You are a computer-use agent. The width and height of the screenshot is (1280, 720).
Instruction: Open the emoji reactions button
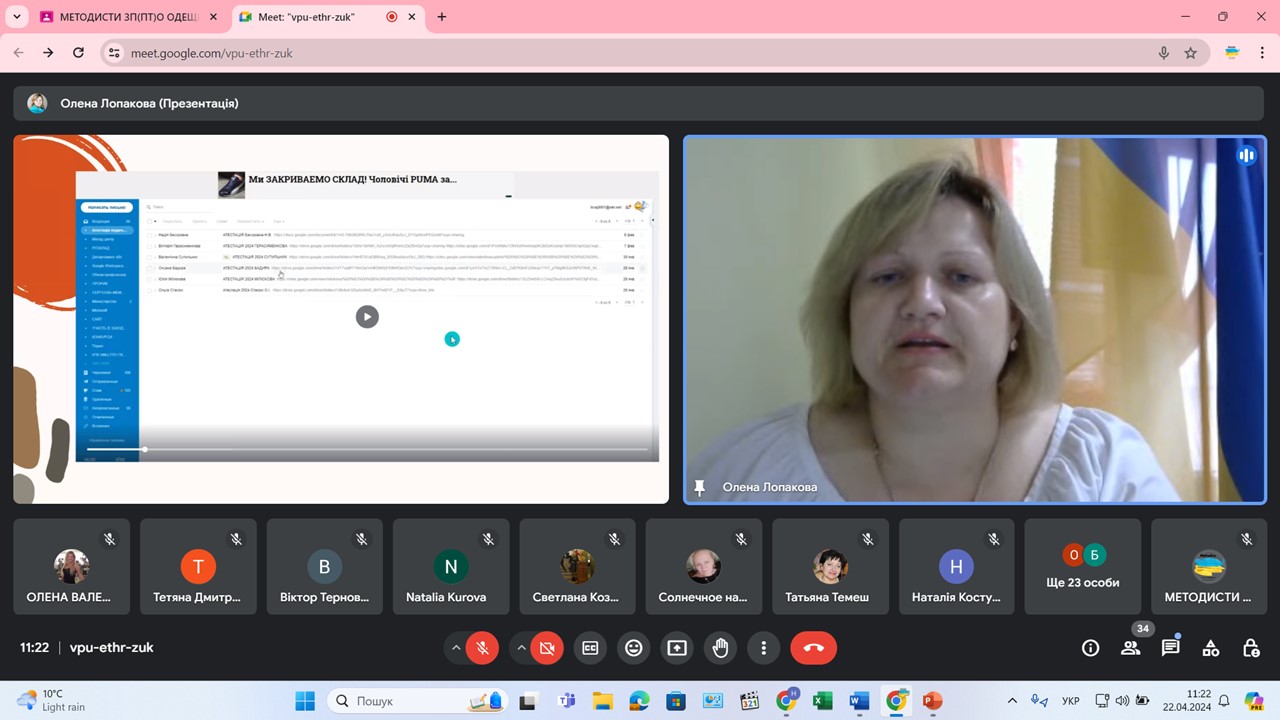[633, 648]
